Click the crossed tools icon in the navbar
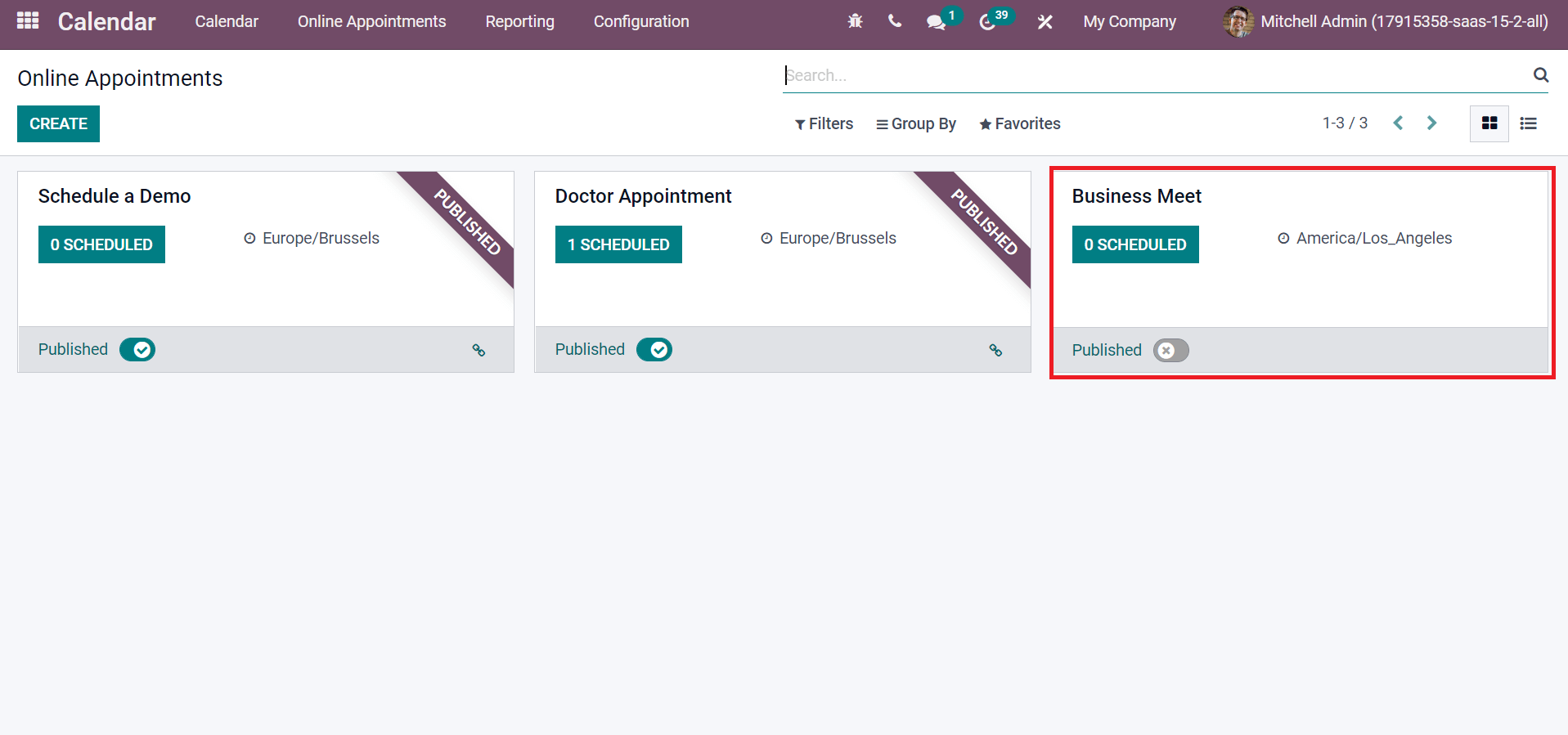The image size is (1568, 735). tap(1045, 22)
